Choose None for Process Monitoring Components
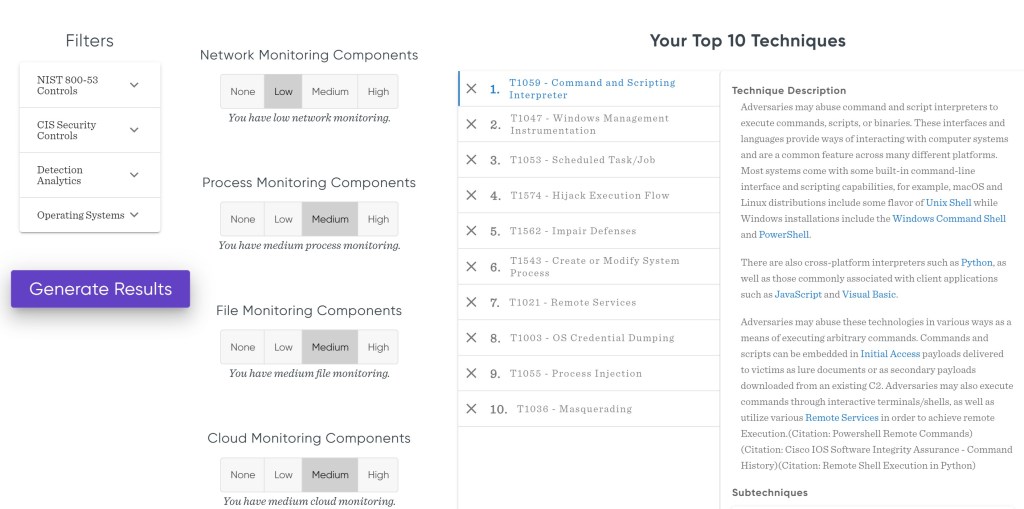The height and width of the screenshot is (509, 1024). click(243, 219)
